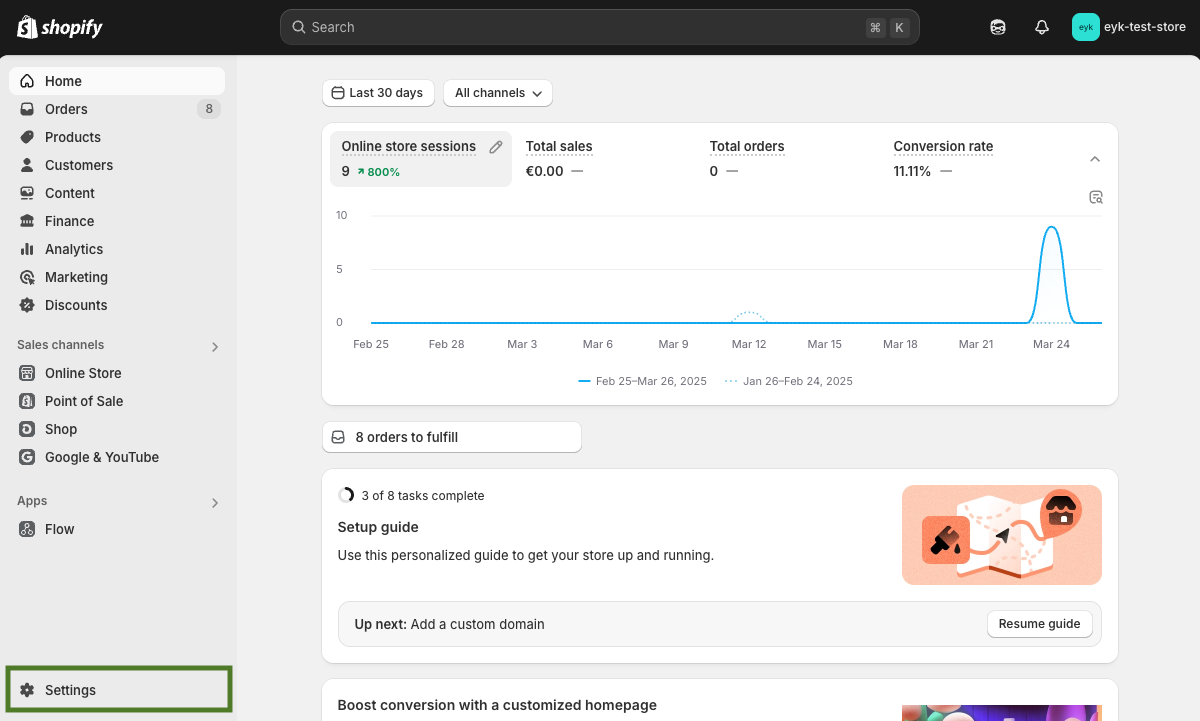This screenshot has height=721, width=1200.
Task: Click the Feb 25–Mar 26, 2025 legend entry
Action: tap(643, 381)
